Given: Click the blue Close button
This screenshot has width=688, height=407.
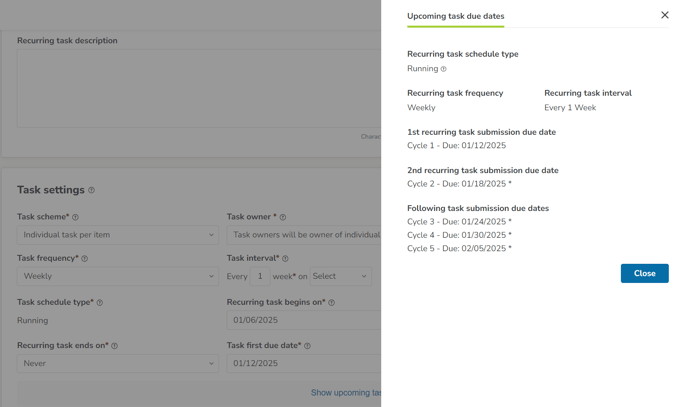Looking at the screenshot, I should coord(645,273).
